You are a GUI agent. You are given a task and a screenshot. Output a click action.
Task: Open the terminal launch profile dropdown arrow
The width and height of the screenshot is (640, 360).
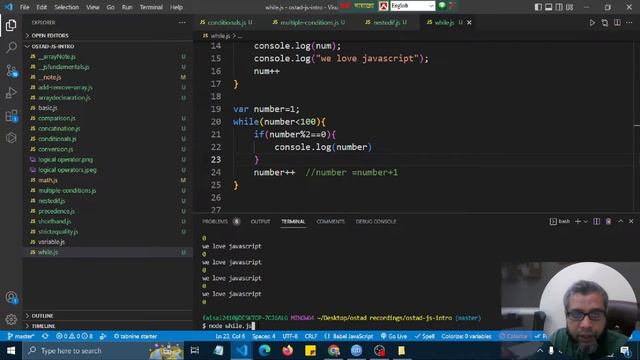(586, 221)
